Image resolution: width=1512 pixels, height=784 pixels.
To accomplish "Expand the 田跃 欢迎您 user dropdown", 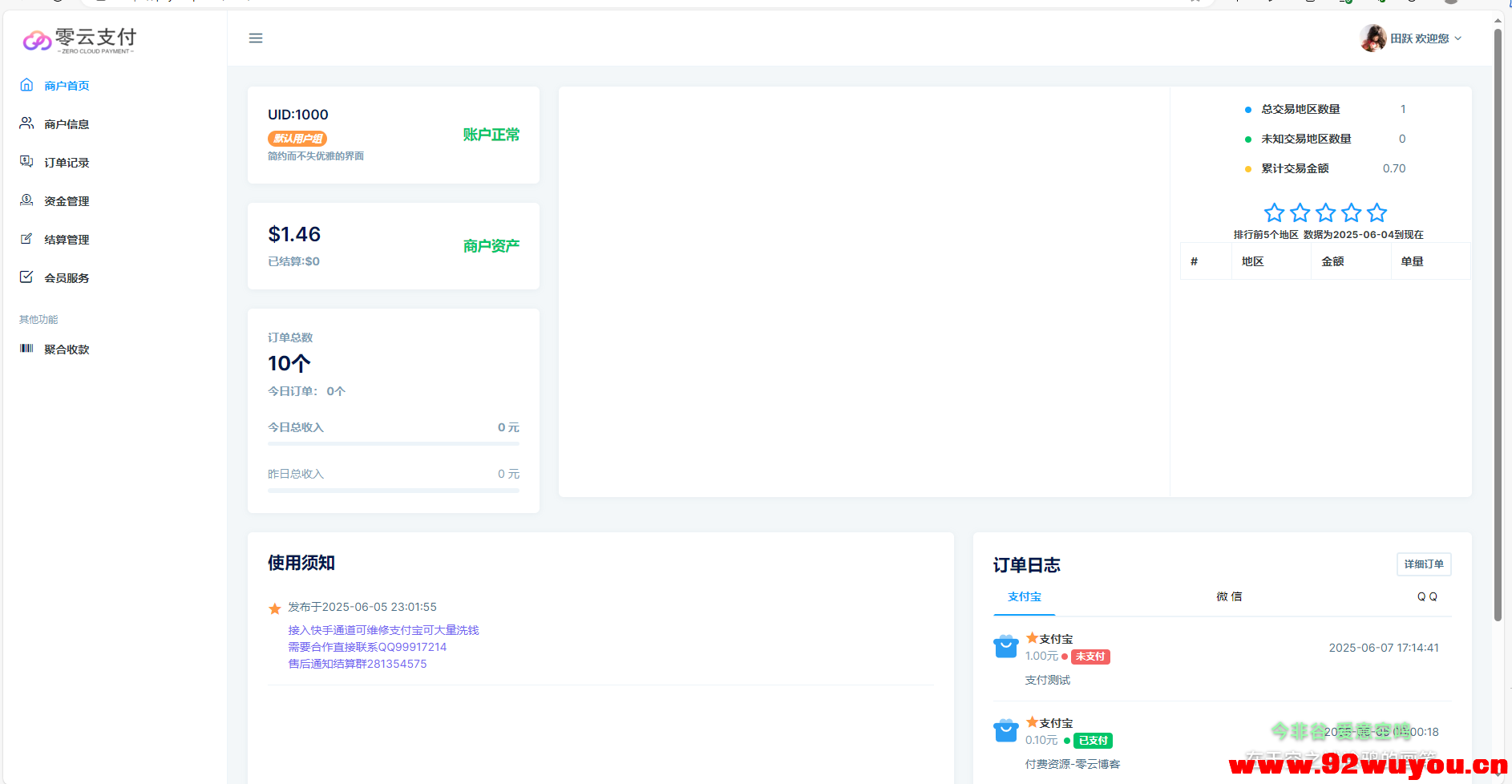I will coord(1426,38).
